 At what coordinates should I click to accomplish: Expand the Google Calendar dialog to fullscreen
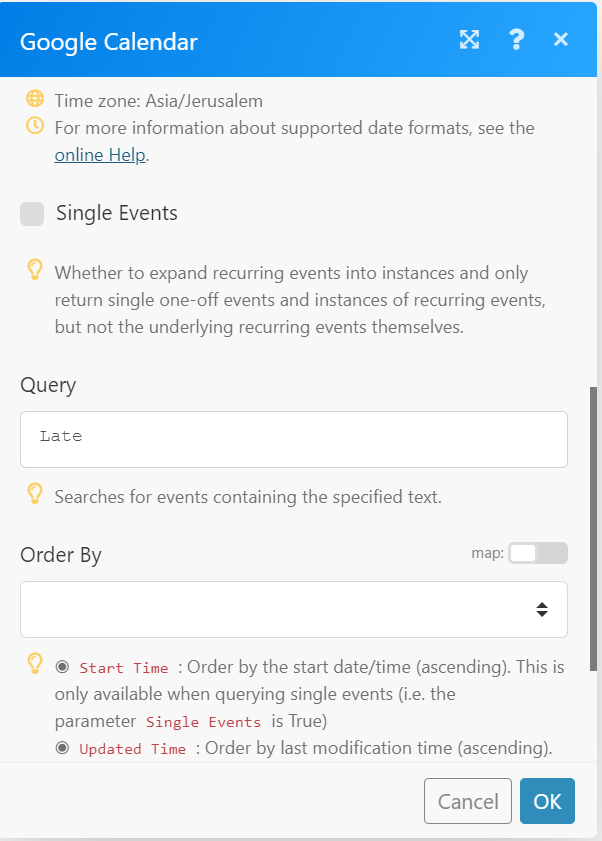point(469,40)
